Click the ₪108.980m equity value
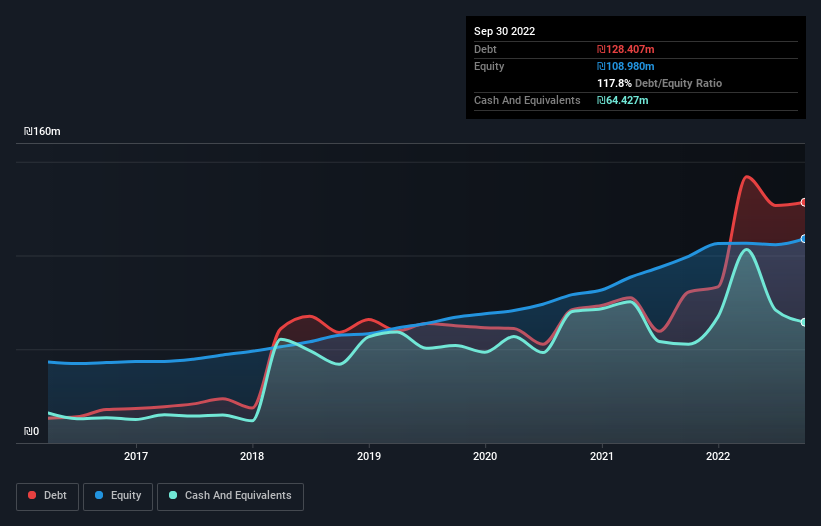 [626, 66]
